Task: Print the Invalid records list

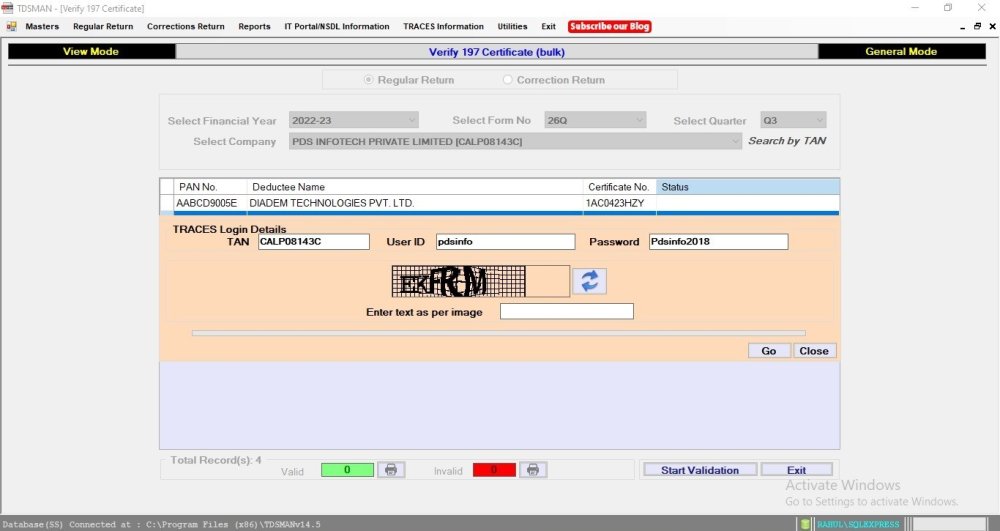Action: point(533,470)
